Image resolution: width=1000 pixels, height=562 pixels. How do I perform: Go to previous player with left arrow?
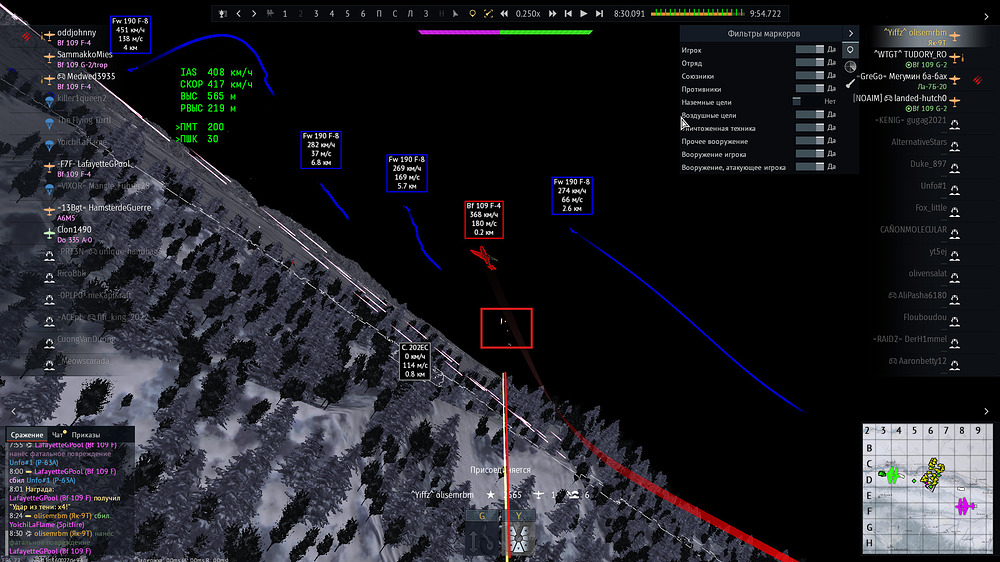[x=239, y=13]
